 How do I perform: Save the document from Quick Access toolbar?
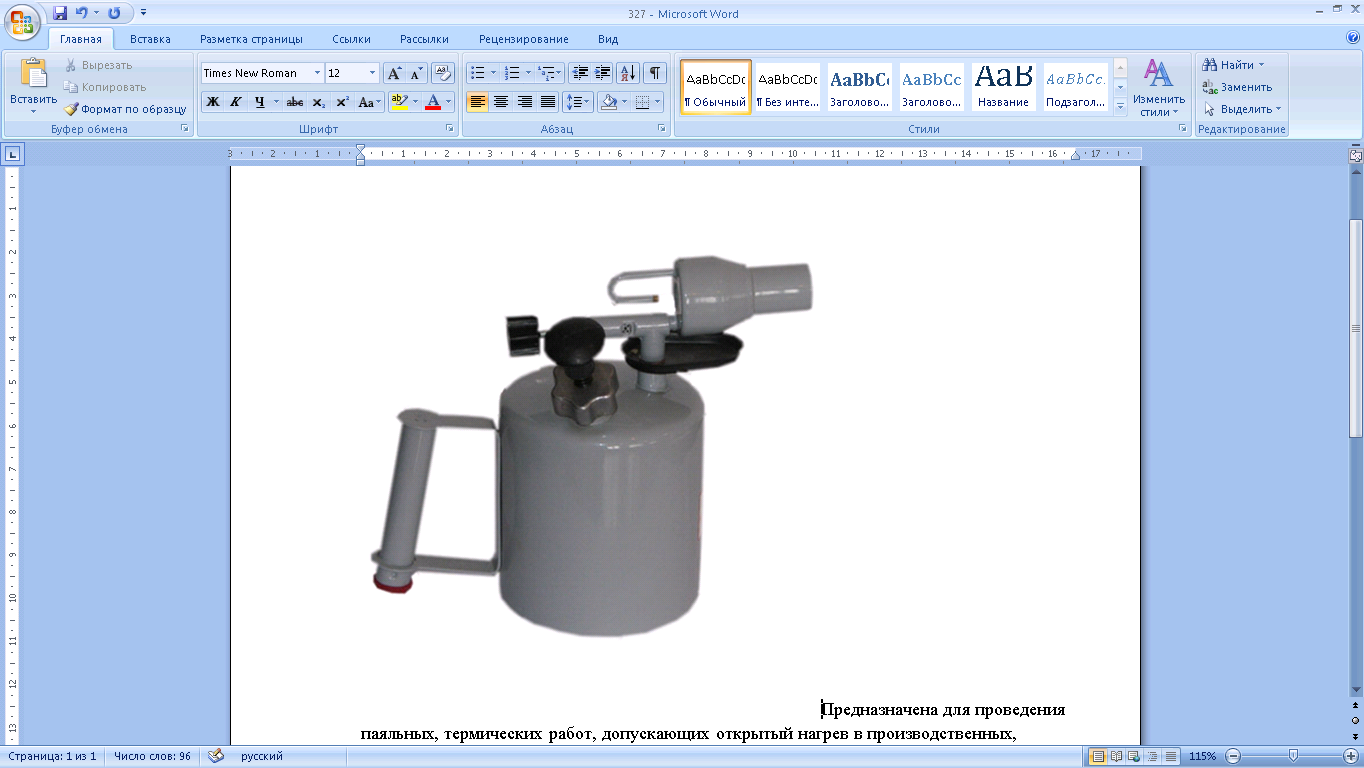60,13
